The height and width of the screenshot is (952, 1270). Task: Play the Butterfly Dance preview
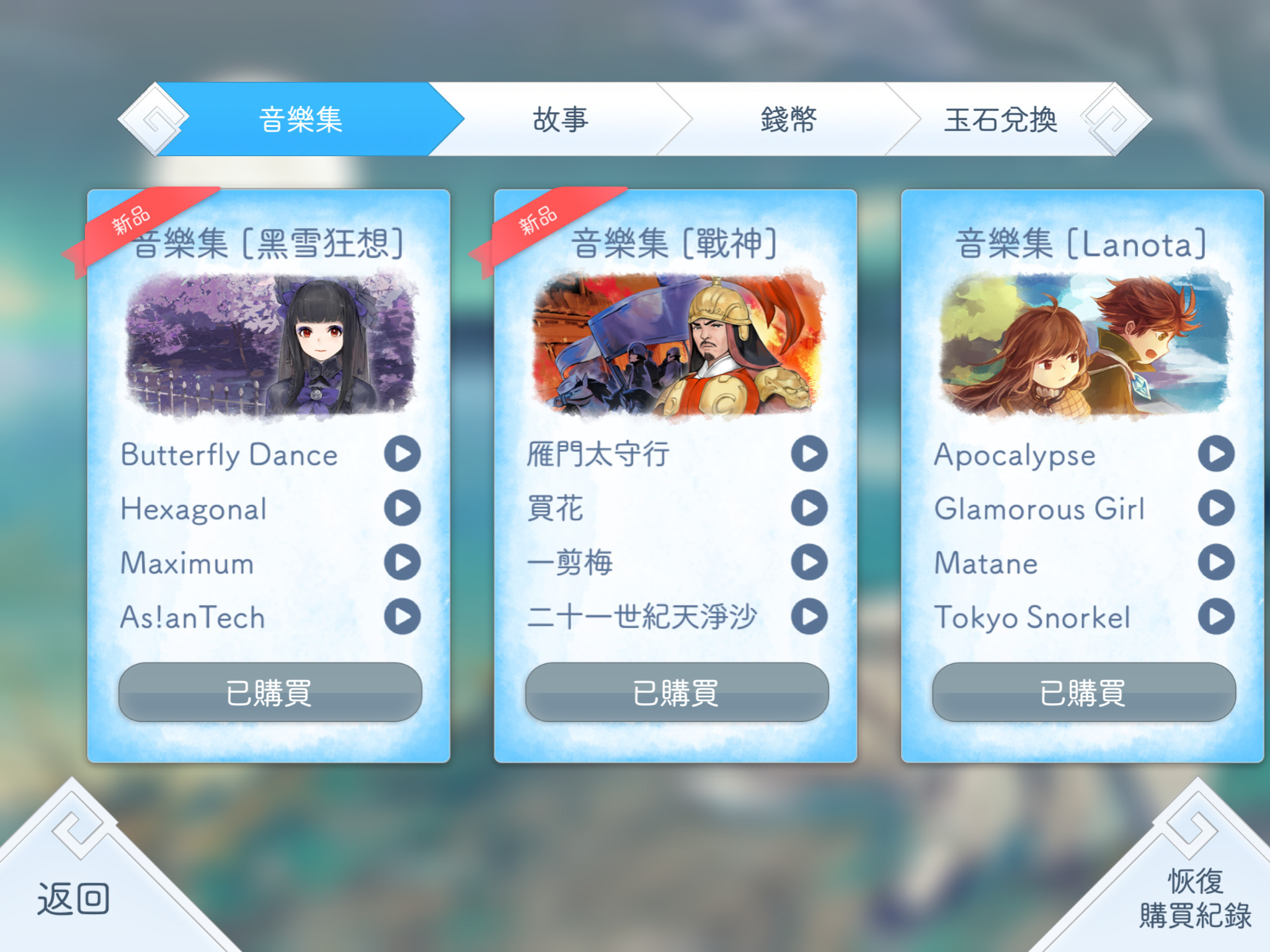point(402,454)
